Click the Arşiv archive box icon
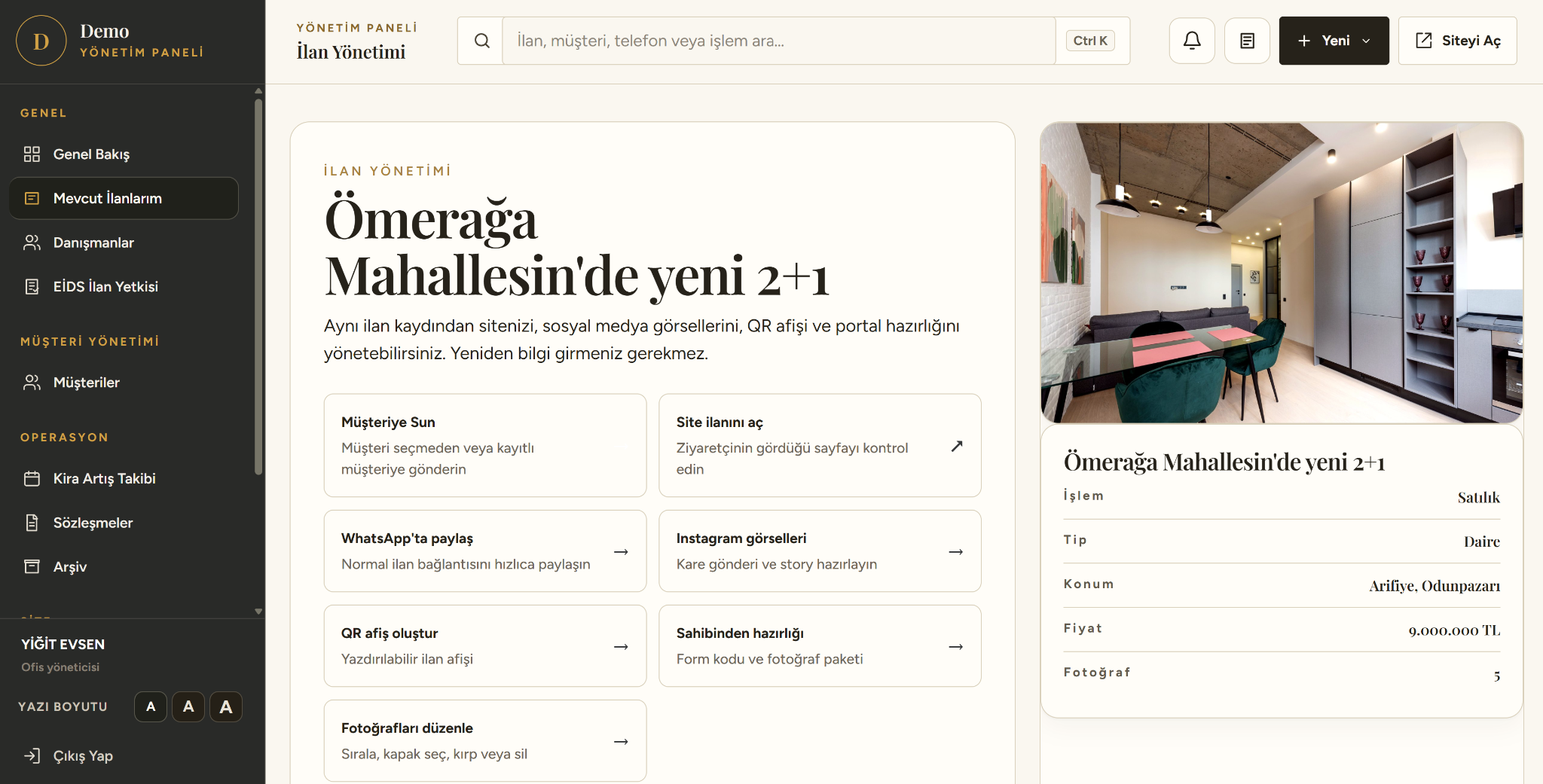This screenshot has height=784, width=1543. [x=32, y=566]
